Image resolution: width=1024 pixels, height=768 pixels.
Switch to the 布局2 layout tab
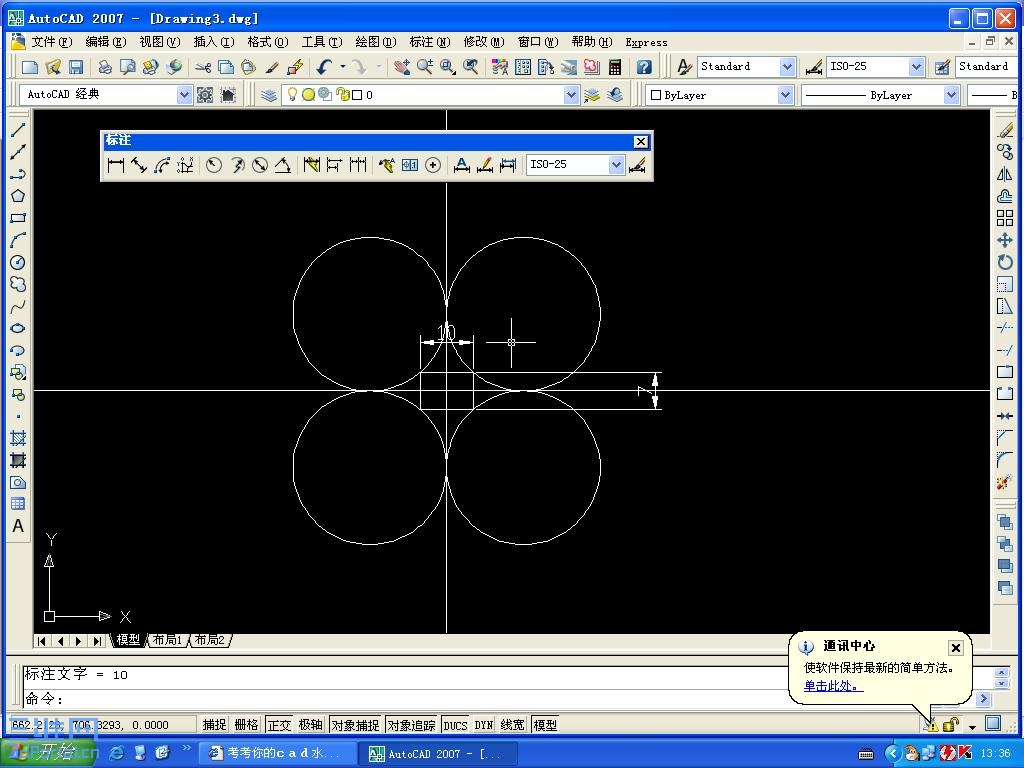[x=210, y=640]
